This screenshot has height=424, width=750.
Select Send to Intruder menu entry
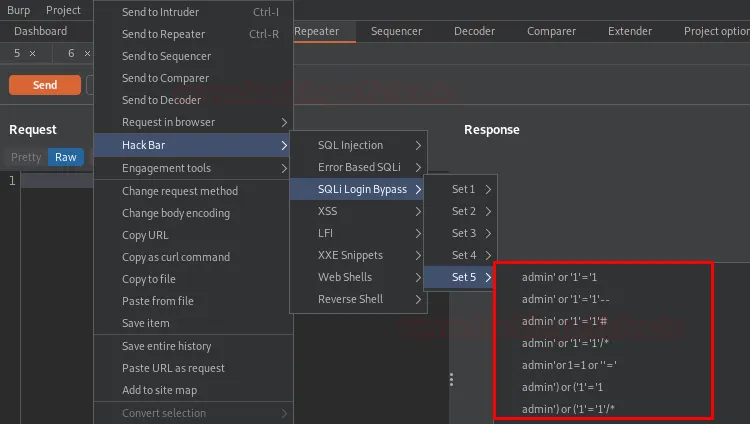pyautogui.click(x=160, y=12)
